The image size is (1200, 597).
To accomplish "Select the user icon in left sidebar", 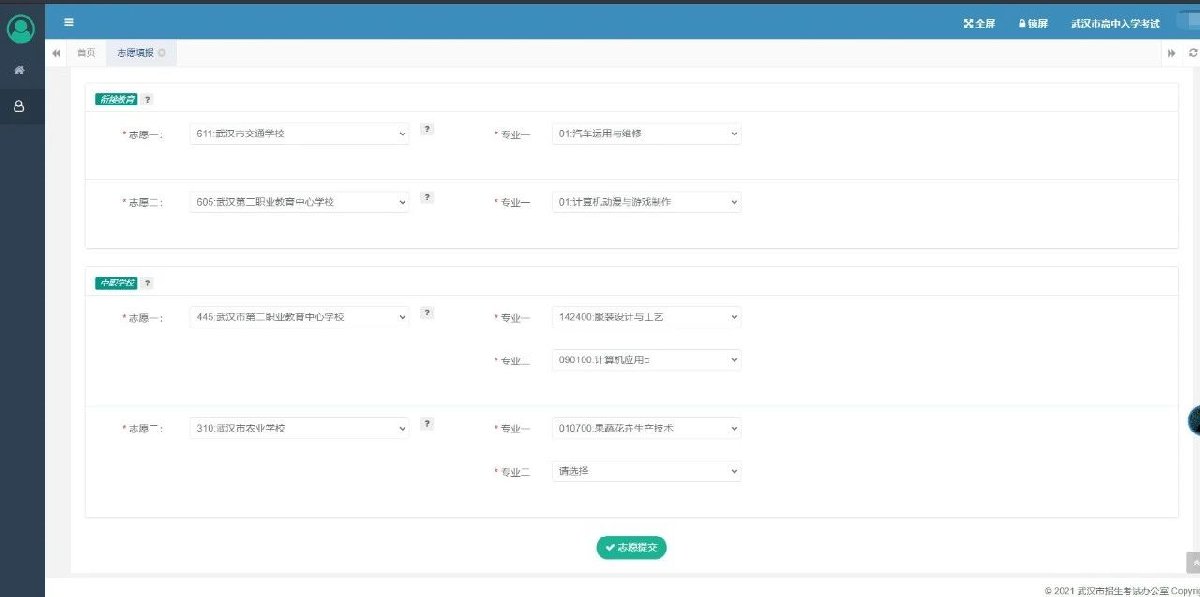I will click(19, 106).
